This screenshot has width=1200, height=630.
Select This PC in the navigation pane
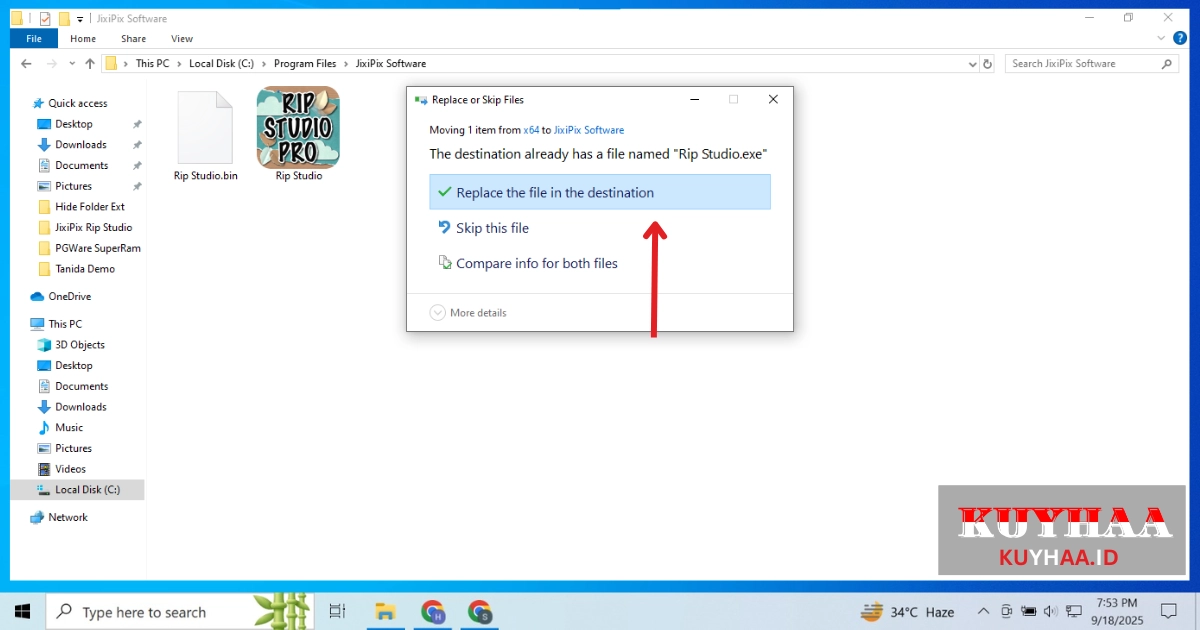click(65, 324)
